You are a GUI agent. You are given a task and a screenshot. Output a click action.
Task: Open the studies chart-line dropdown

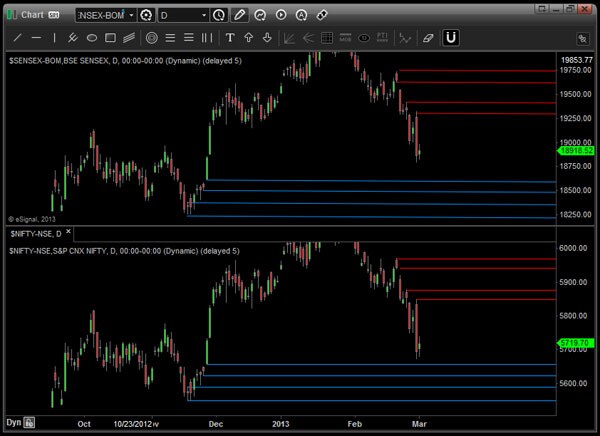pos(260,15)
